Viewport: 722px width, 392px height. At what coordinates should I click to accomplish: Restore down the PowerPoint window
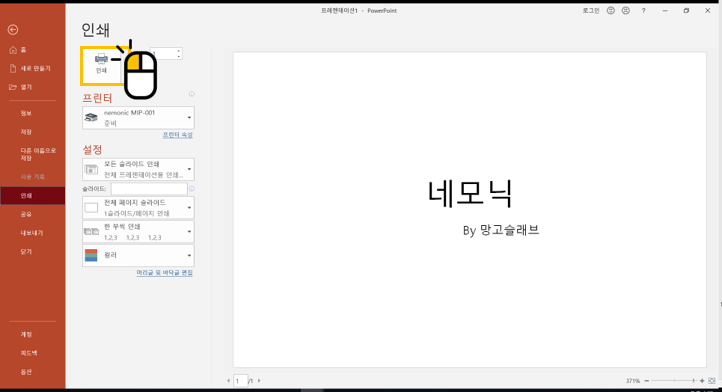tap(687, 11)
